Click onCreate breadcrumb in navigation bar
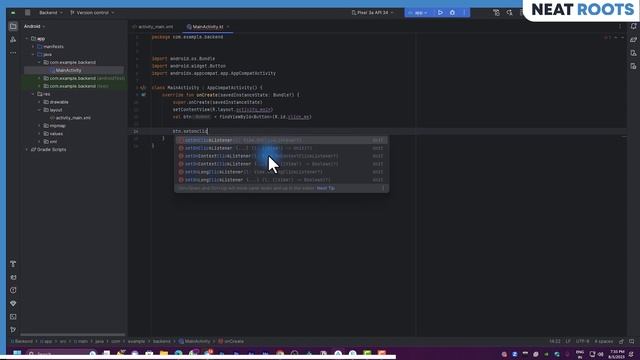The height and width of the screenshot is (360, 640). (231, 341)
